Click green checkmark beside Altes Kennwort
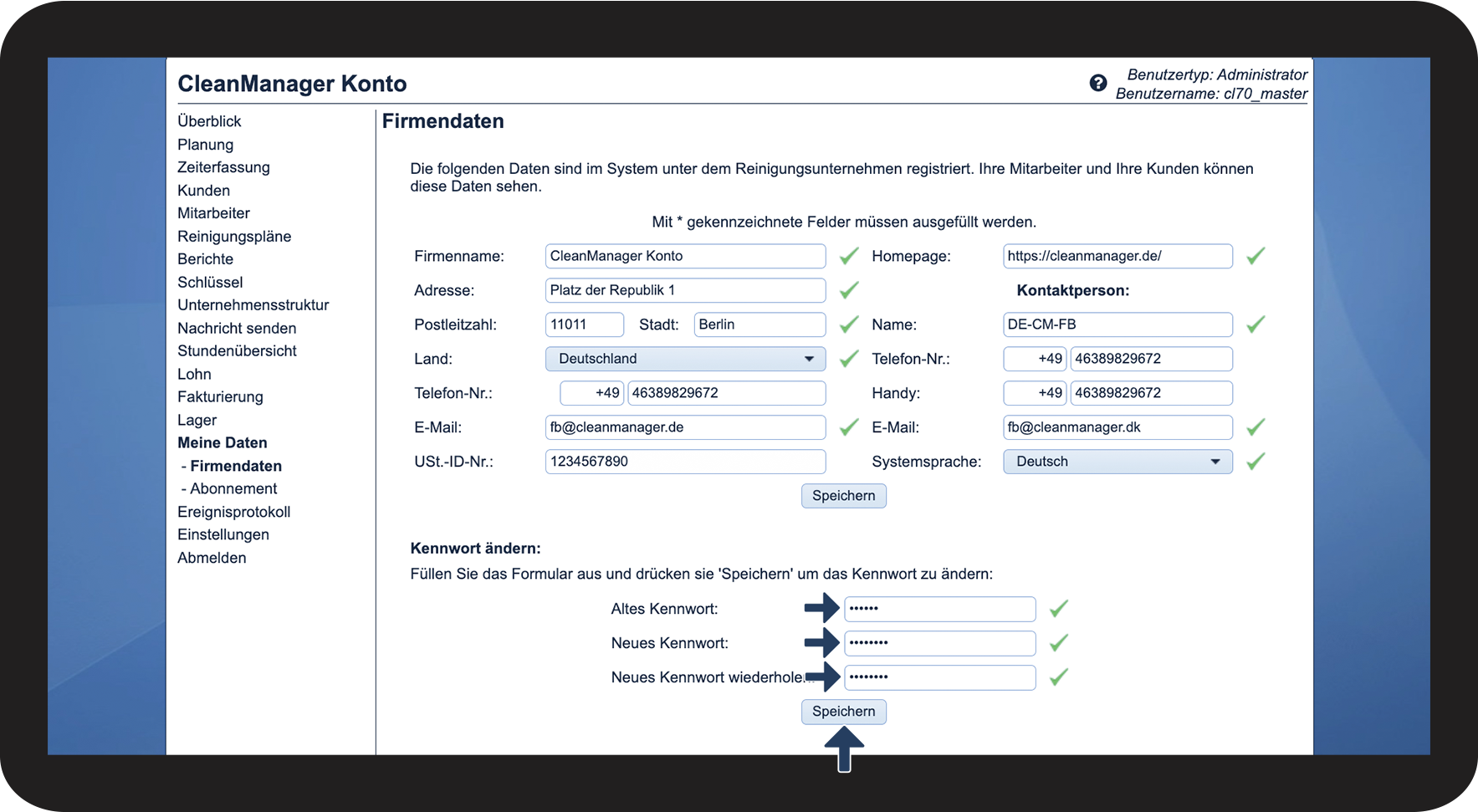Viewport: 1478px width, 812px height. (x=1058, y=609)
